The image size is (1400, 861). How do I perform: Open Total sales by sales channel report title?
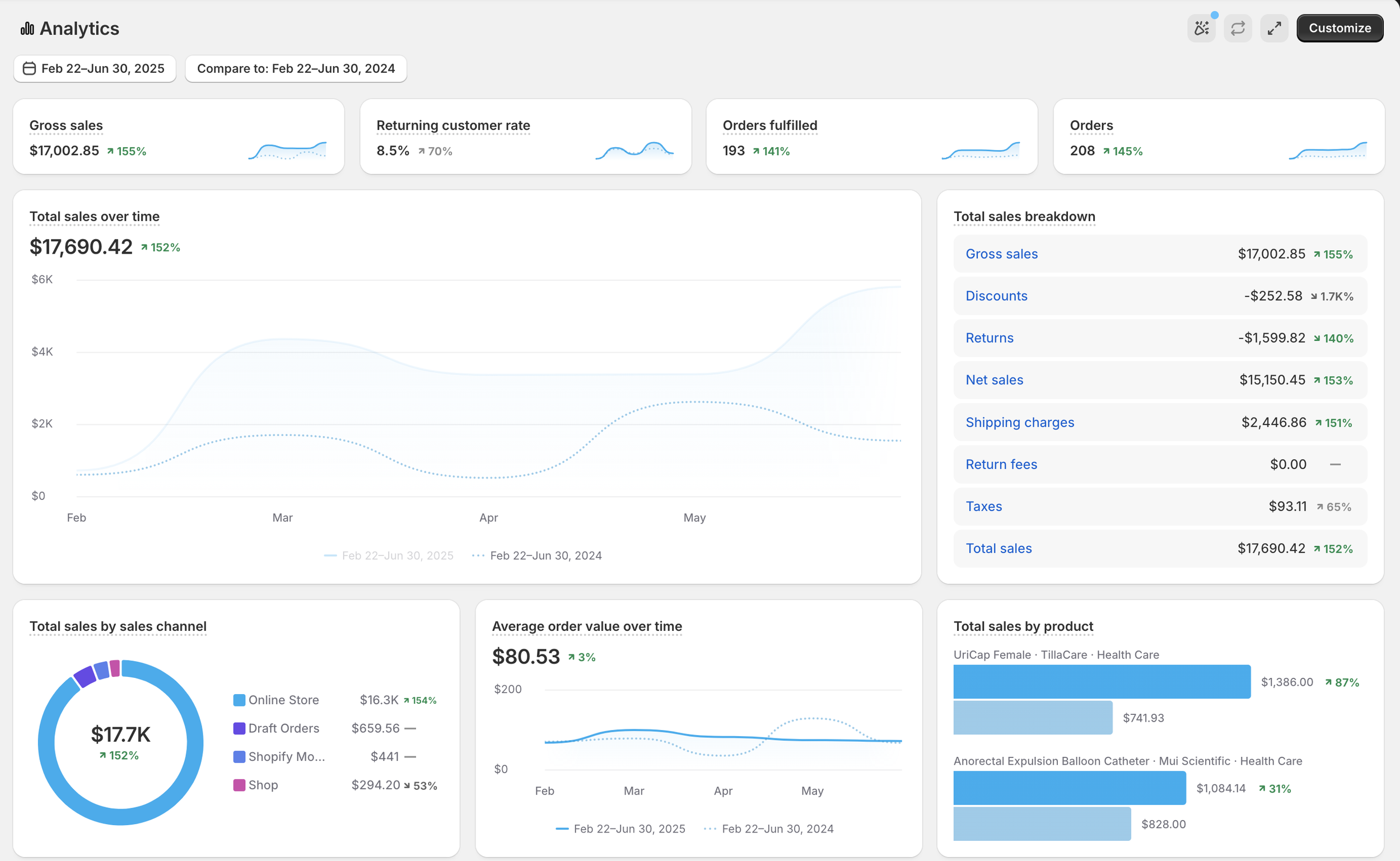tap(118, 626)
